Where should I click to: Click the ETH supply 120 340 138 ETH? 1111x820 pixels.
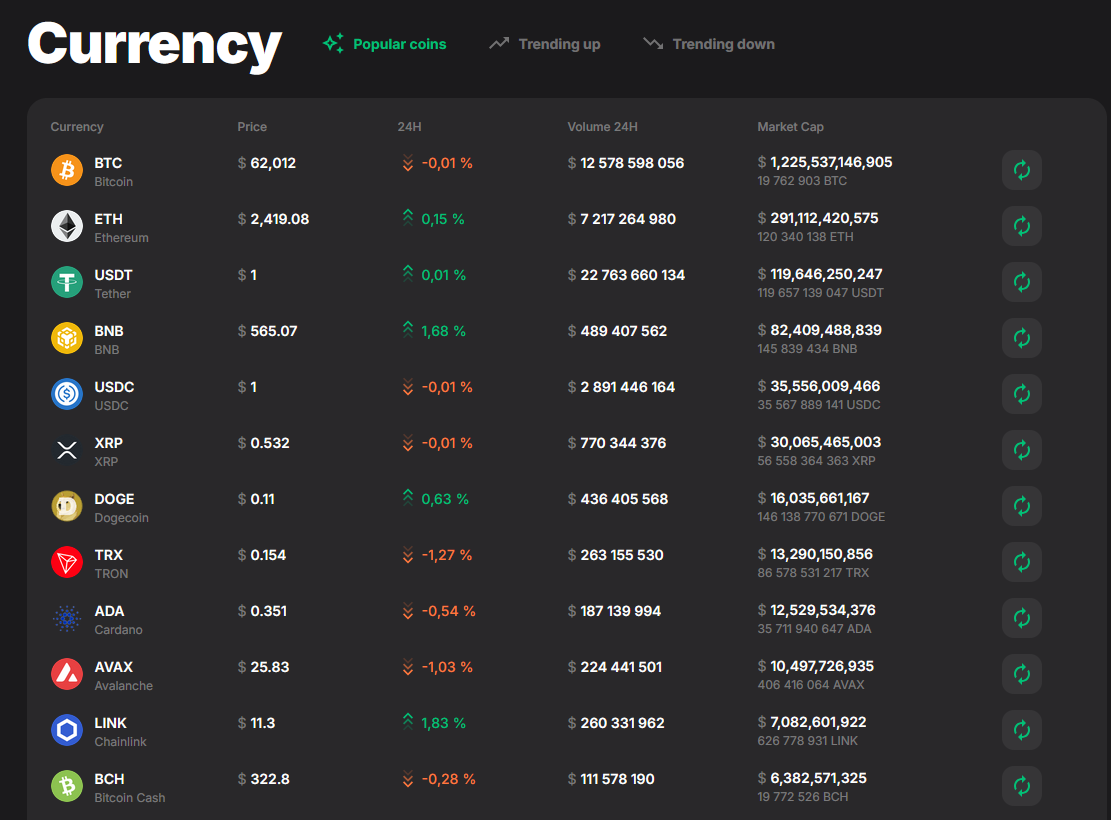click(x=805, y=237)
